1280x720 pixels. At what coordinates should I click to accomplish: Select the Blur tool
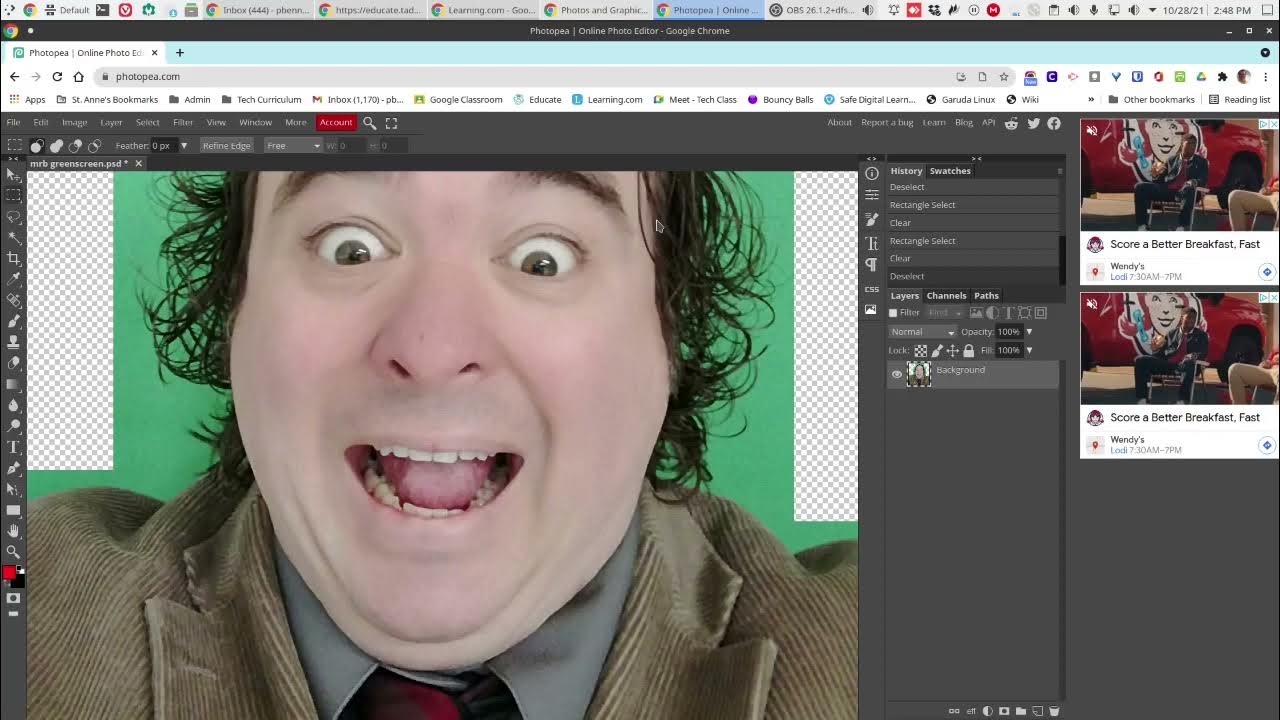(x=14, y=405)
